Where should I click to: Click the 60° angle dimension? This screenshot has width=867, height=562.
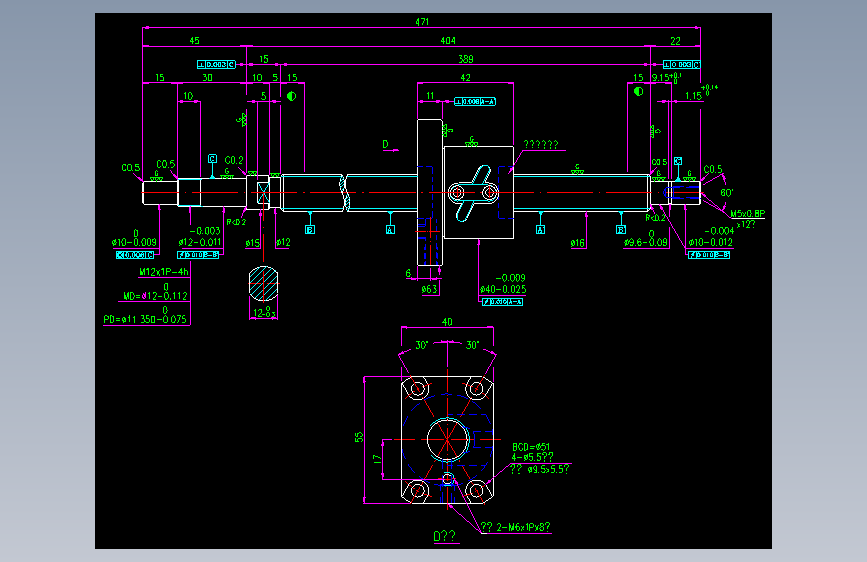[727, 192]
